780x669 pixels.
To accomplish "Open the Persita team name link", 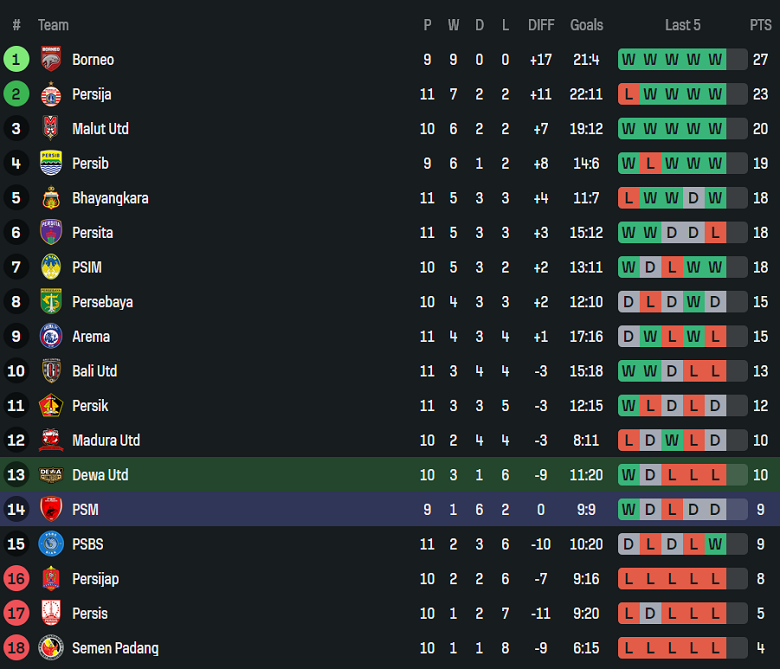I will pyautogui.click(x=92, y=233).
